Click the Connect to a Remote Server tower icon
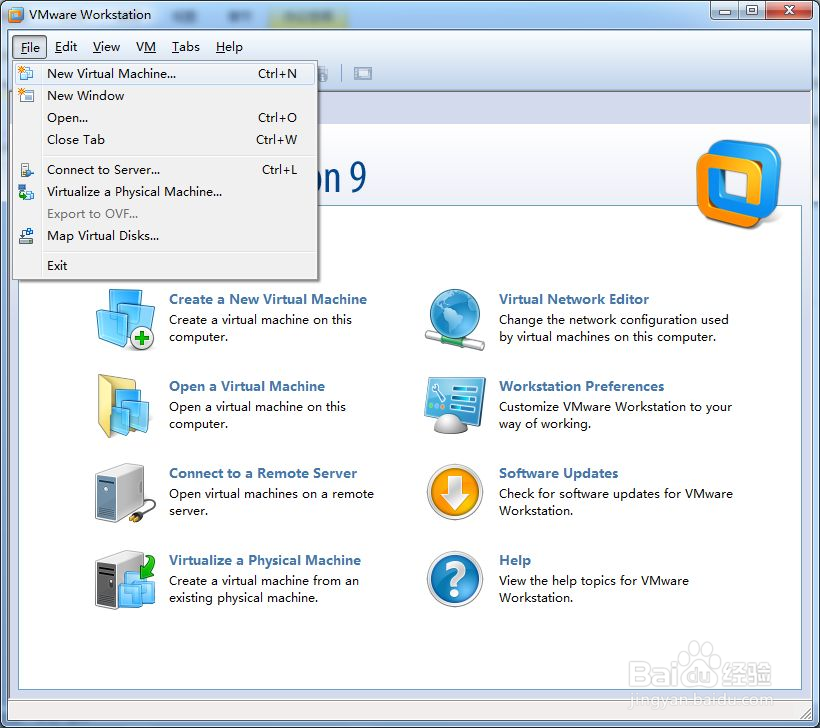Screen dimensions: 820x728 pyautogui.click(x=126, y=493)
